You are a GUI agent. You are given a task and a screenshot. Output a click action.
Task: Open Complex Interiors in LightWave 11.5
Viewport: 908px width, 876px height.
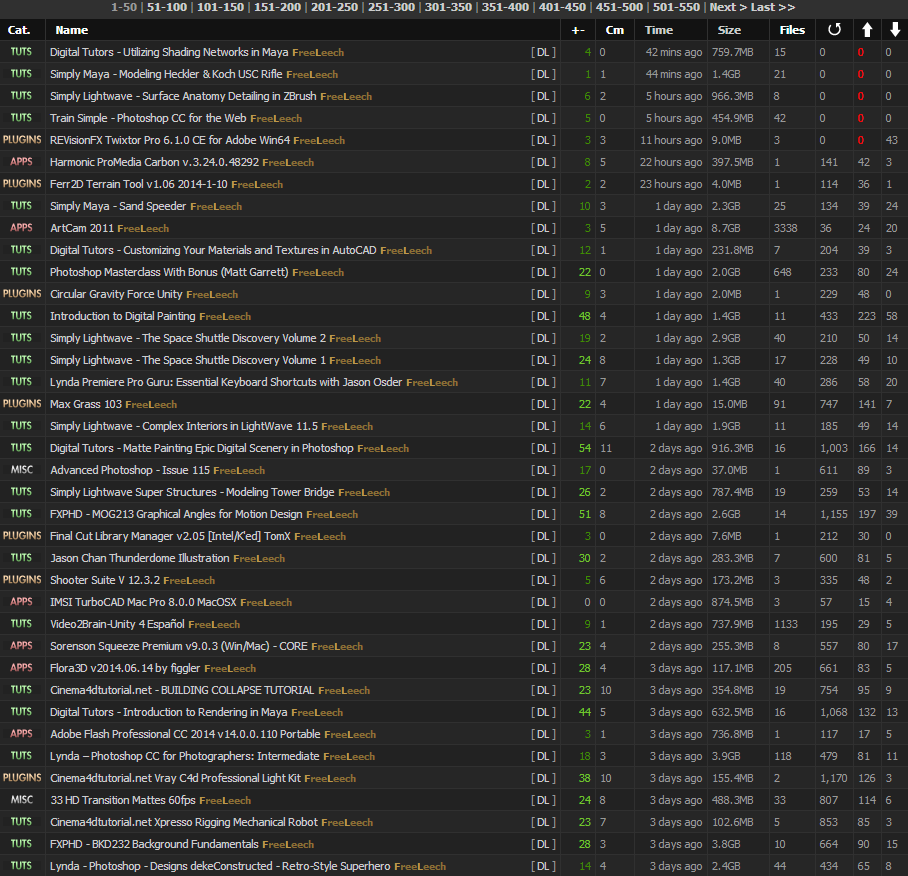pos(184,426)
